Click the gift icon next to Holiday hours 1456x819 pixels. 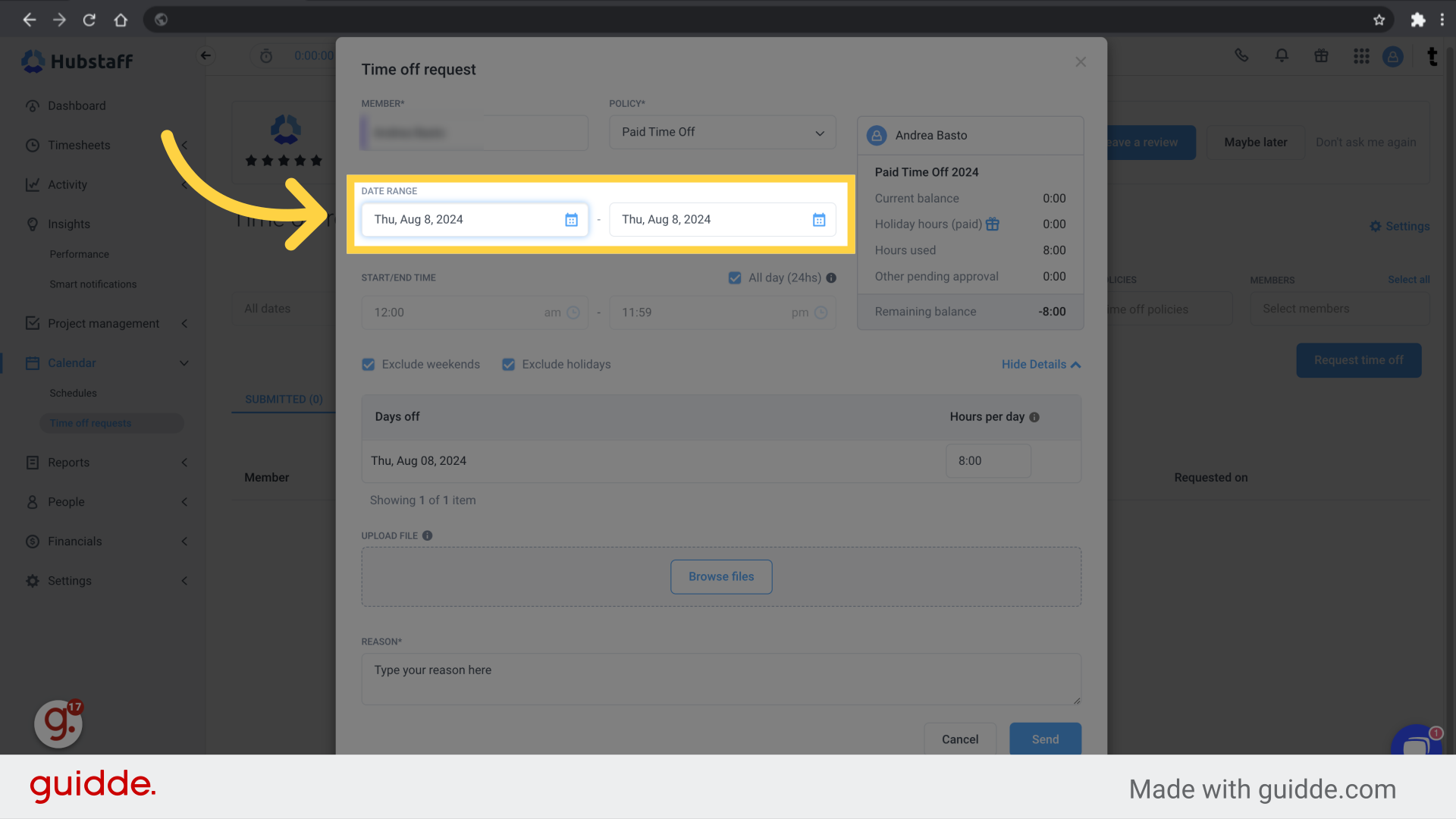993,224
